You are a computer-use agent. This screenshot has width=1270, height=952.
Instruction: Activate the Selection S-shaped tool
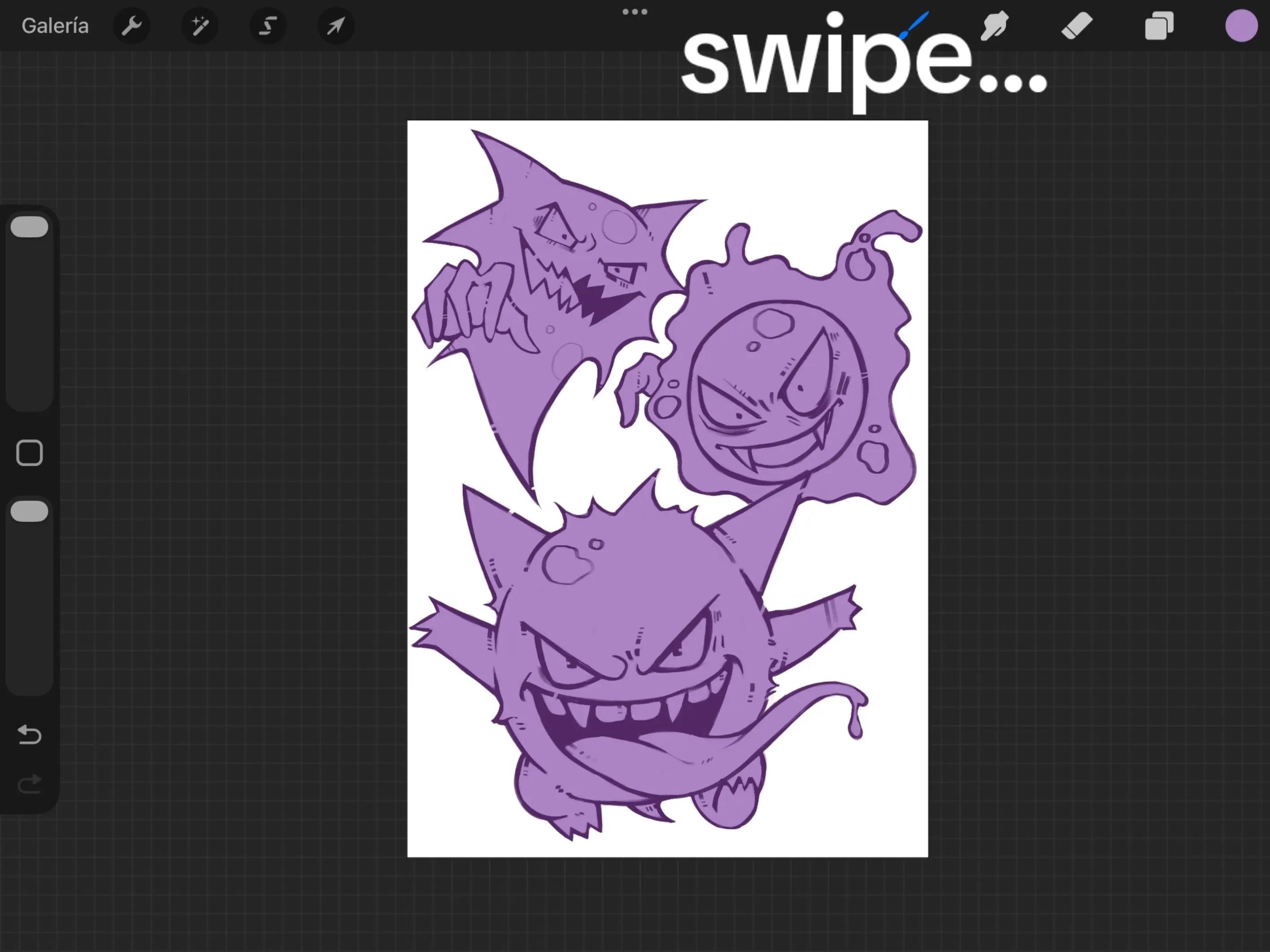(x=268, y=26)
